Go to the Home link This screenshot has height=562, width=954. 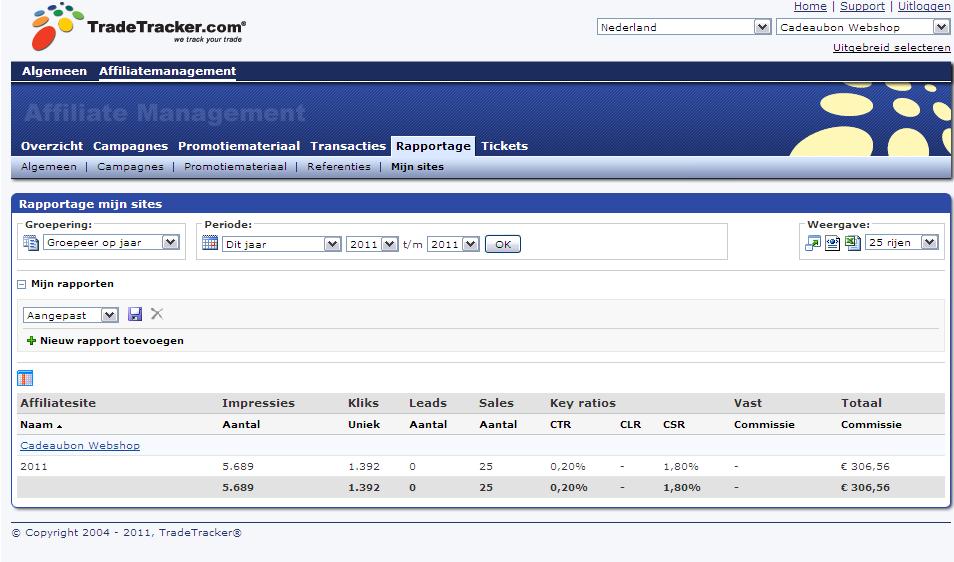point(810,6)
